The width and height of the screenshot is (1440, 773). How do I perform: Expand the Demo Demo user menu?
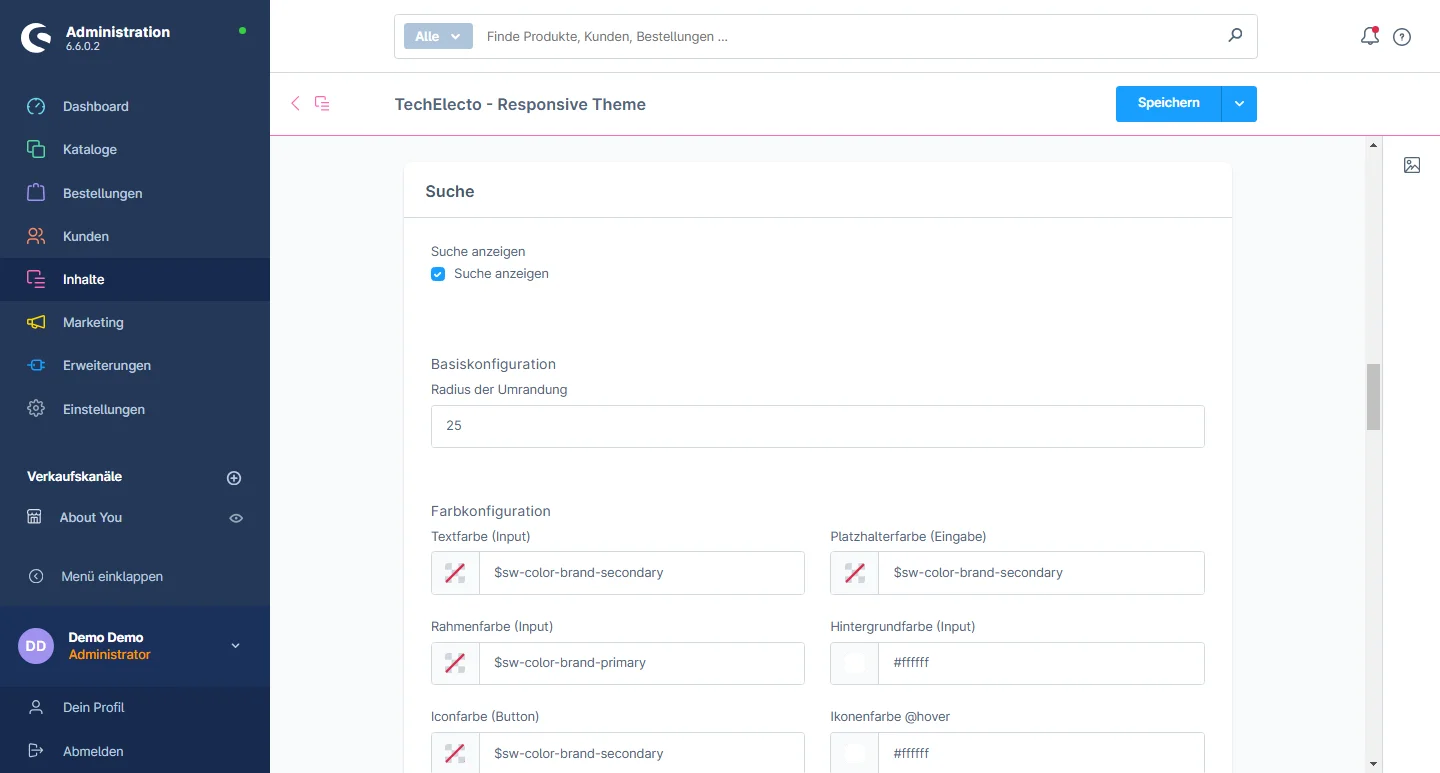point(236,646)
